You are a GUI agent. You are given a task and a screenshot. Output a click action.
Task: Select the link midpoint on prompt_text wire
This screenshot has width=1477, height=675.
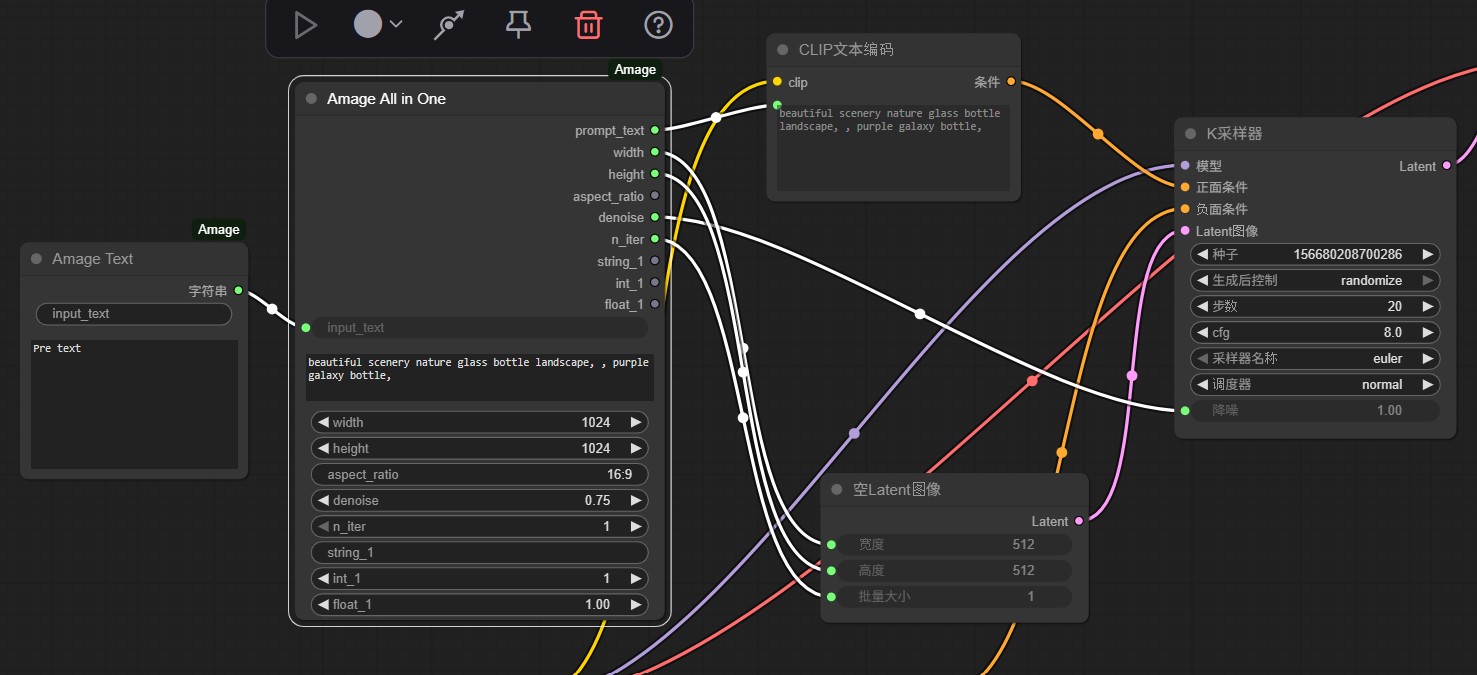coord(716,117)
